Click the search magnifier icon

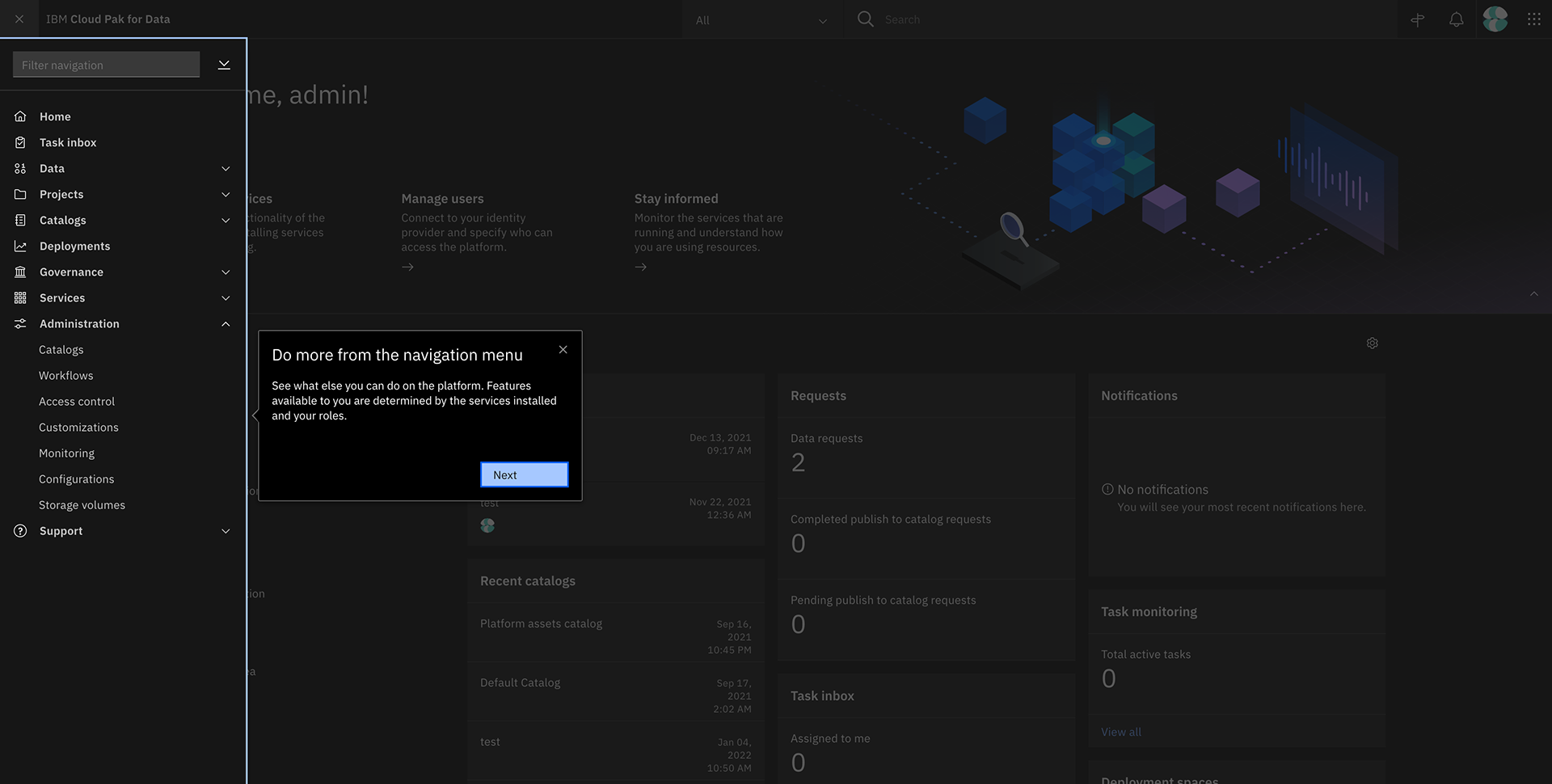point(865,19)
